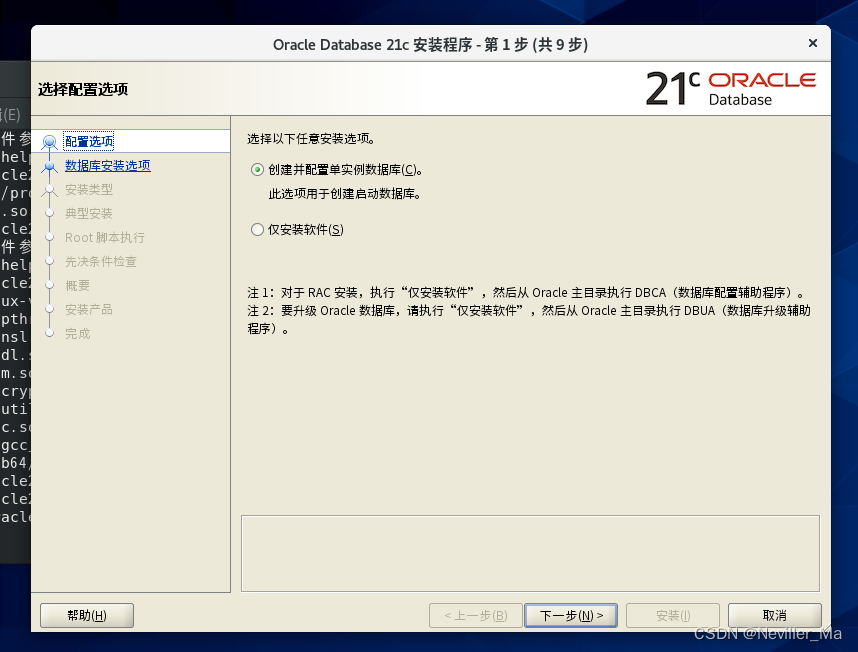
Task: Click the empty message box at bottom
Action: pos(530,554)
